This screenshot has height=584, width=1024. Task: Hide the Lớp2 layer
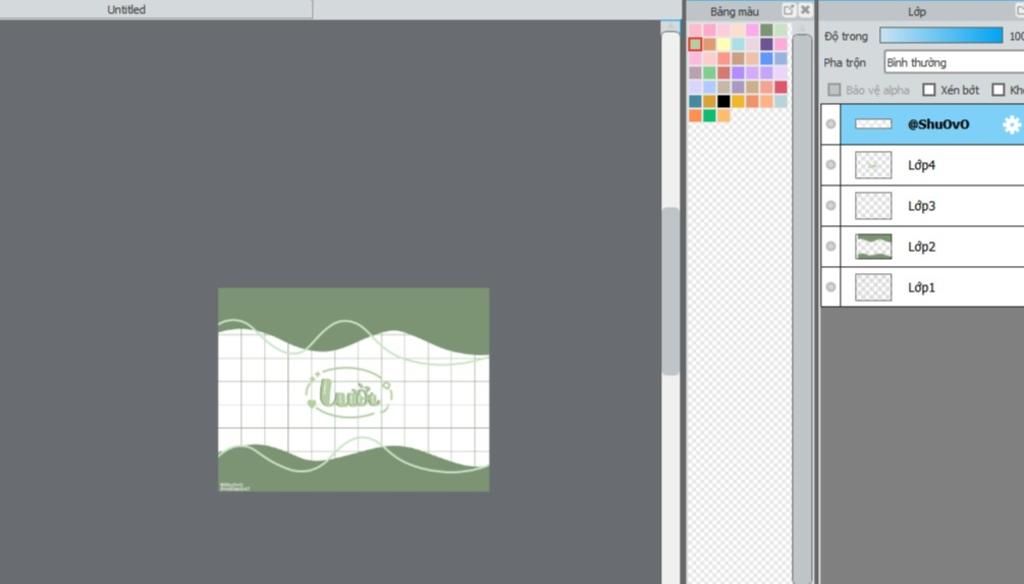pos(831,246)
